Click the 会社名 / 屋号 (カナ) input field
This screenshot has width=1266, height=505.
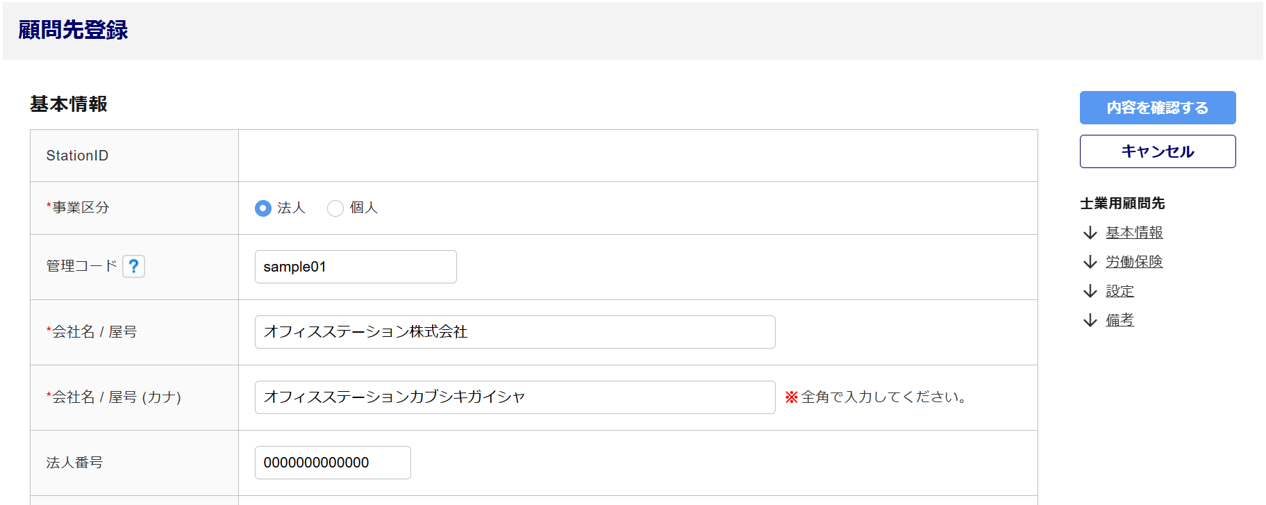pyautogui.click(x=514, y=397)
